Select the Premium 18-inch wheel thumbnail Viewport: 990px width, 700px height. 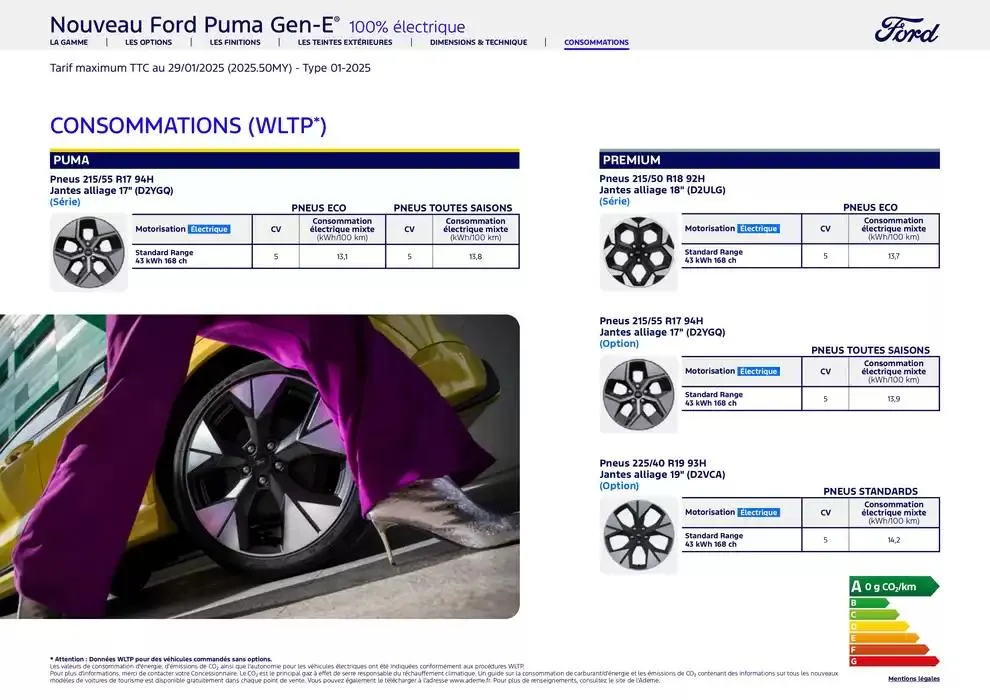pyautogui.click(x=639, y=252)
